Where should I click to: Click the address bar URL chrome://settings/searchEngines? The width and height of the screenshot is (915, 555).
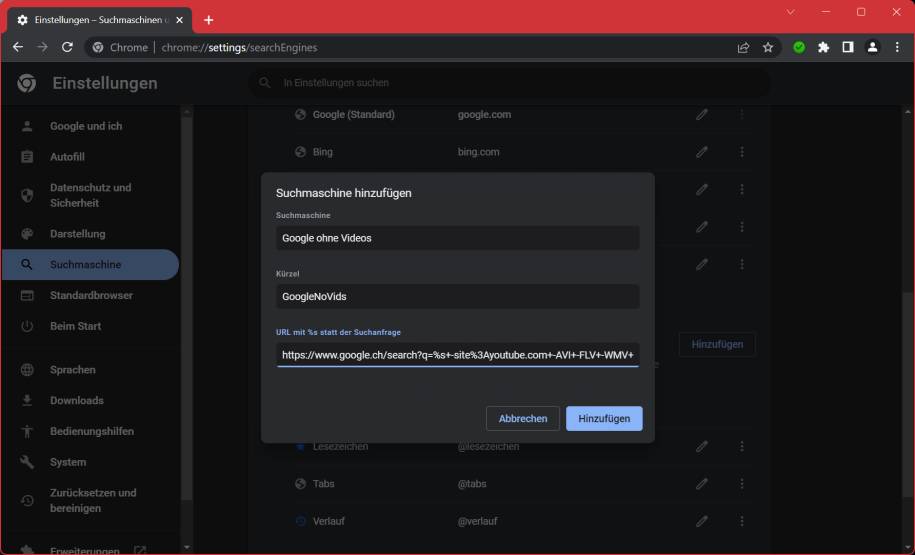239,48
